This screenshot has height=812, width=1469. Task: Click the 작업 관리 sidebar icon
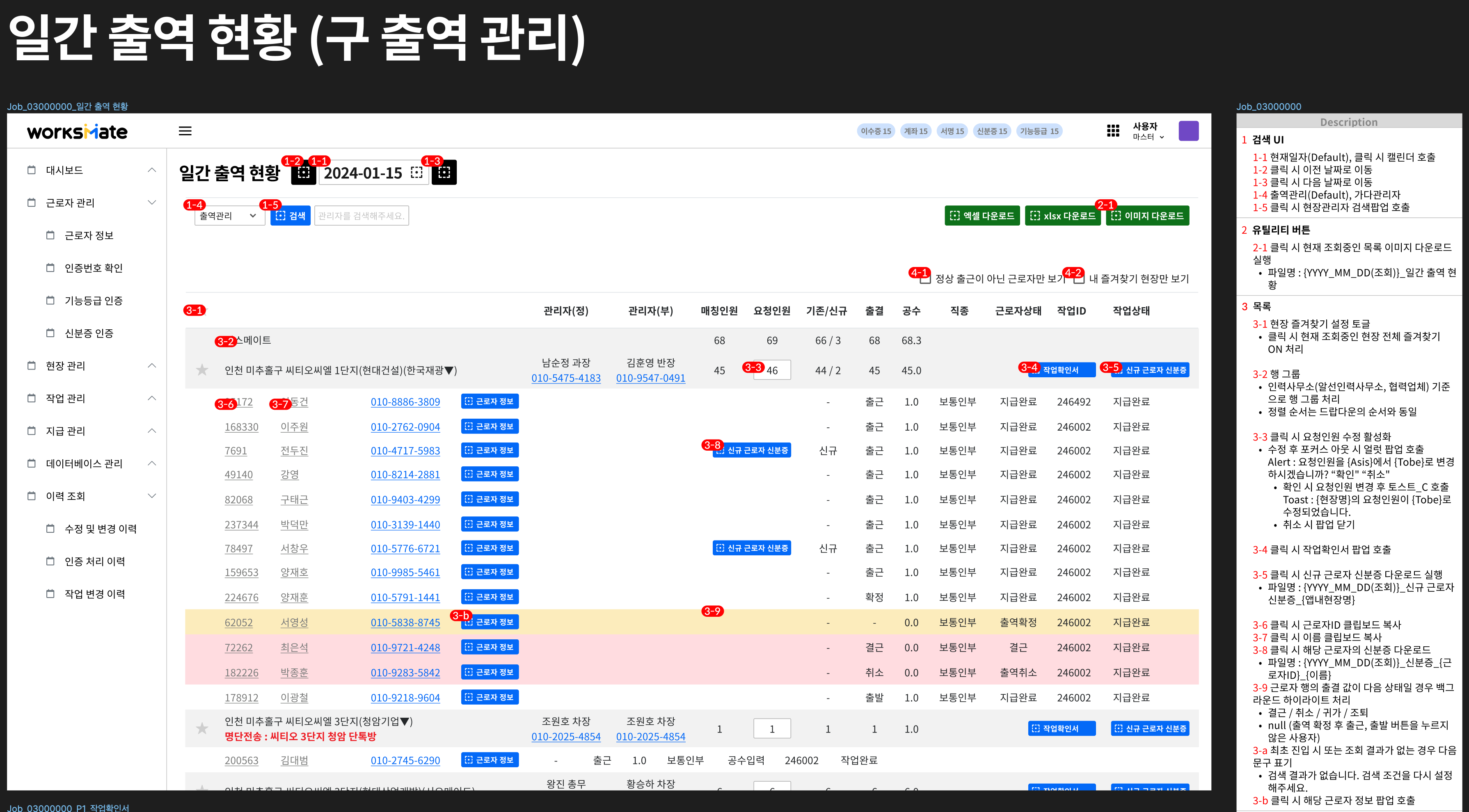pos(31,398)
